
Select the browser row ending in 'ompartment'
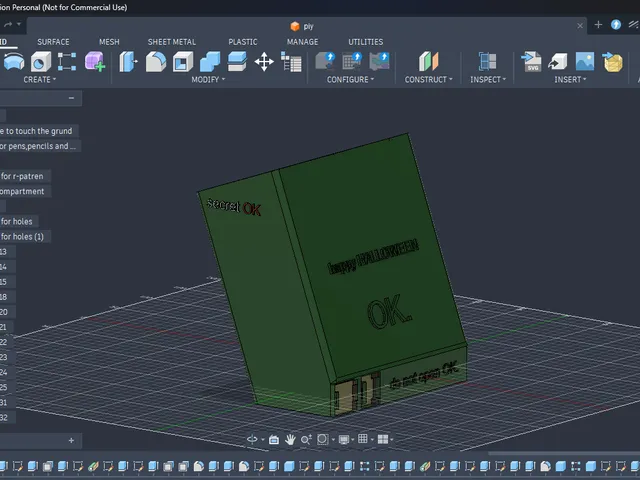coord(25,191)
